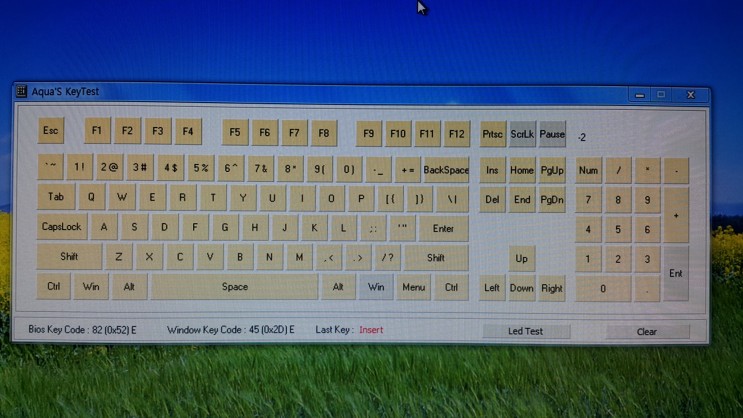Click the Z key tile
This screenshot has height=418, width=743.
click(119, 257)
